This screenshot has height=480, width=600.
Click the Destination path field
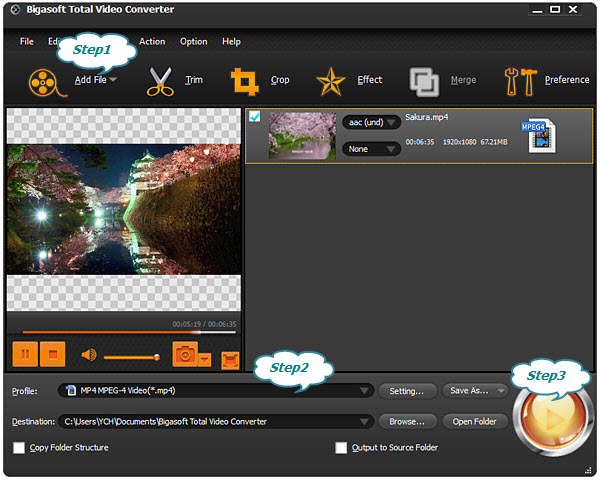coord(216,422)
